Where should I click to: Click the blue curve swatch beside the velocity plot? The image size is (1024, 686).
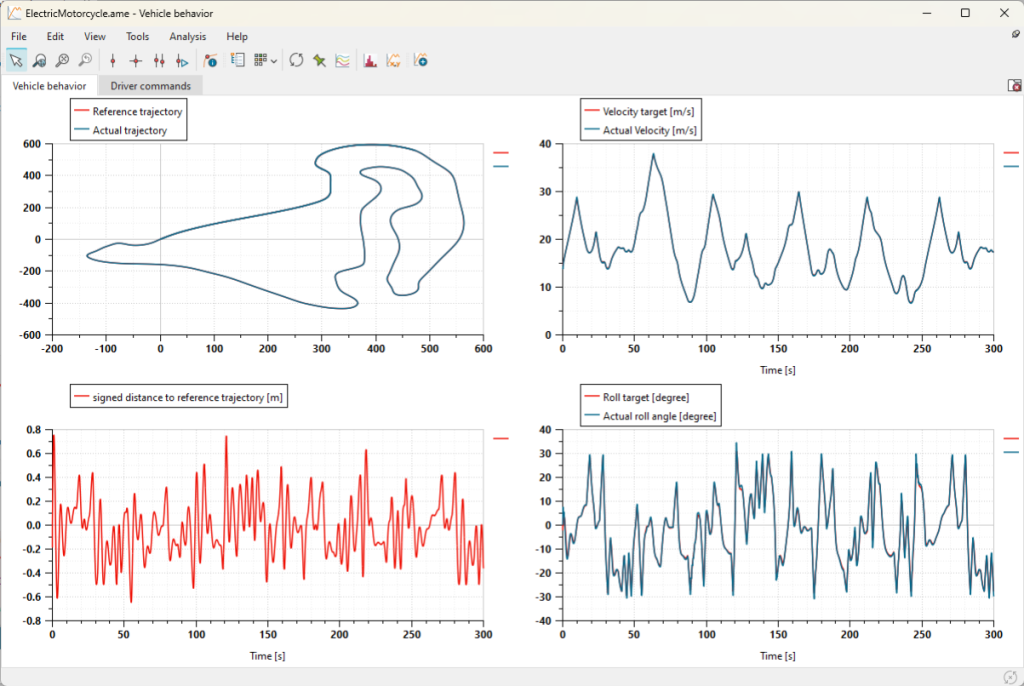point(1011,167)
